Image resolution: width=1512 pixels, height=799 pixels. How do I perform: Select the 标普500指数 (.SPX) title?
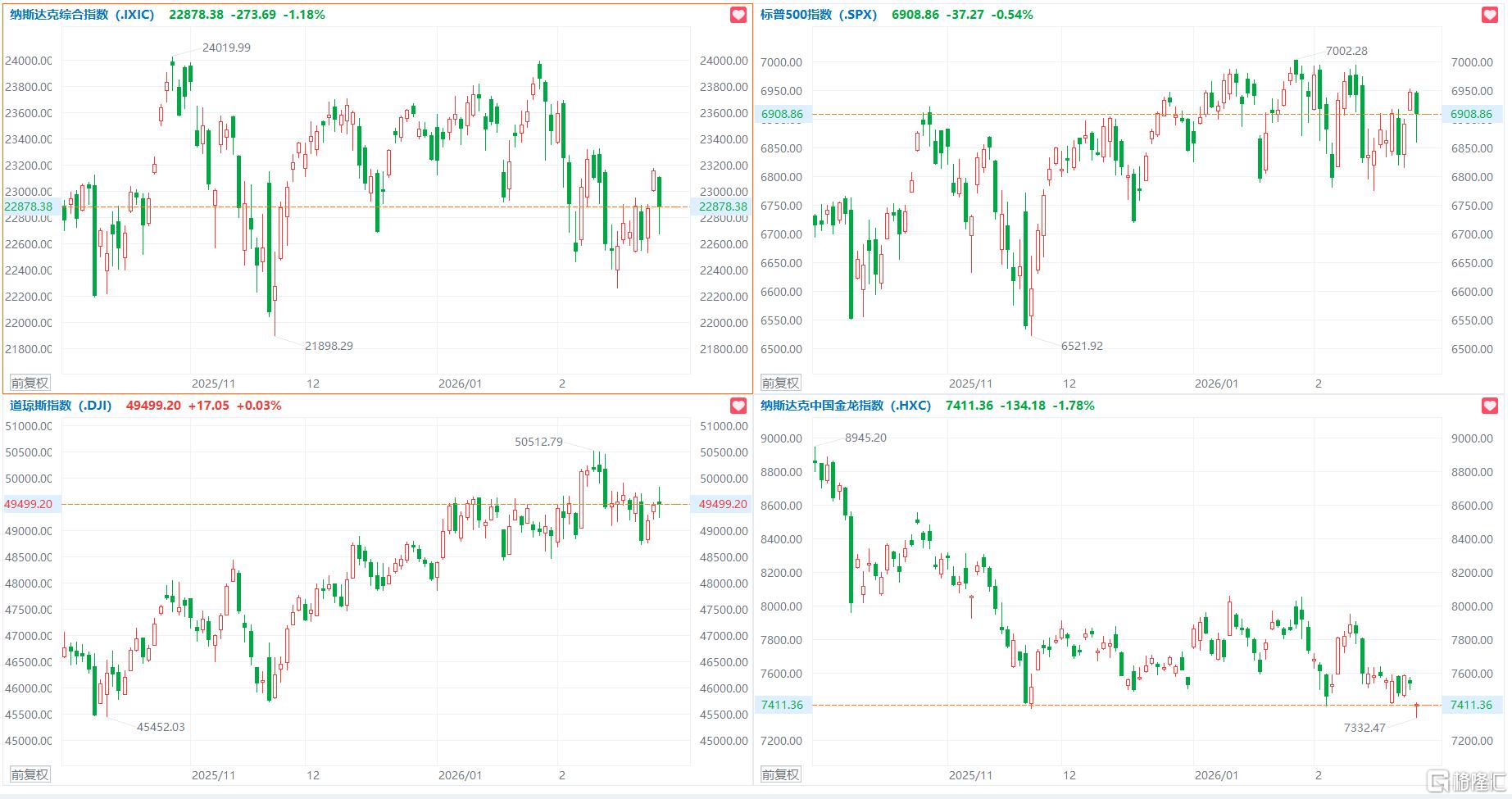819,15
